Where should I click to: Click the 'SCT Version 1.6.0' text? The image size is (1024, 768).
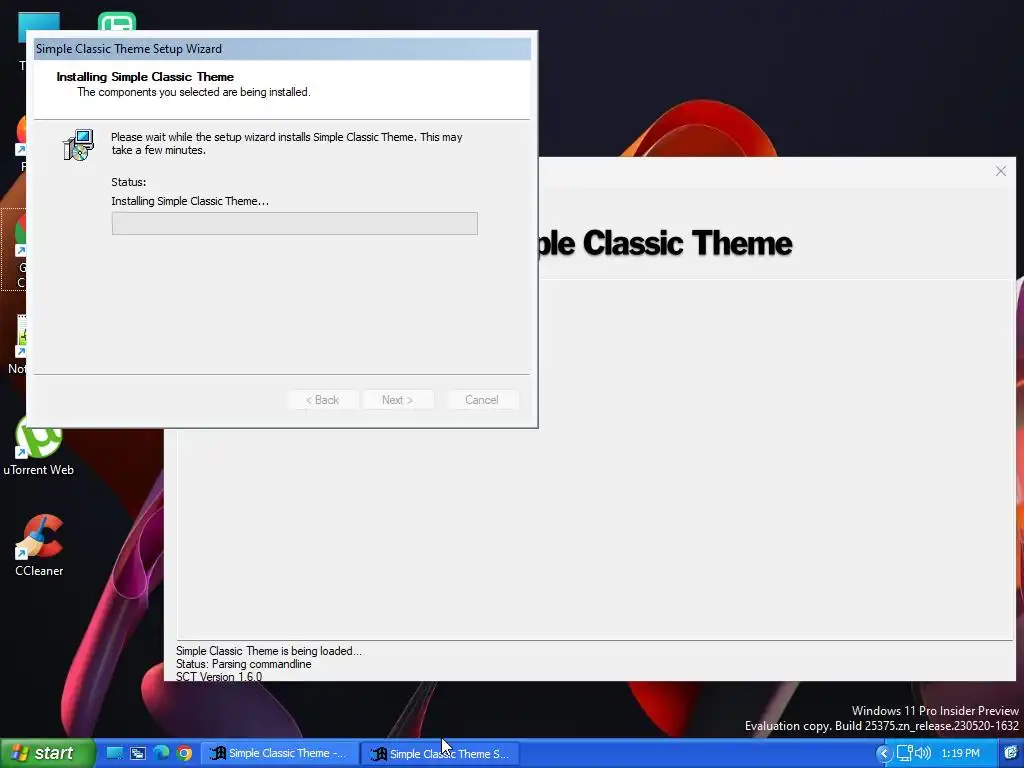click(219, 677)
